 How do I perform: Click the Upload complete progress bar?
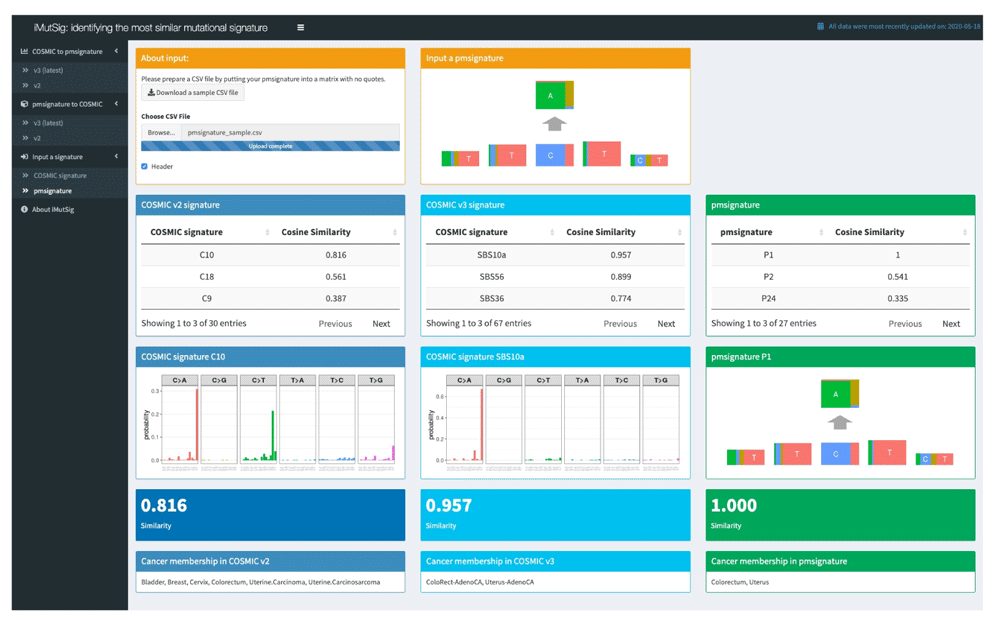coord(270,146)
